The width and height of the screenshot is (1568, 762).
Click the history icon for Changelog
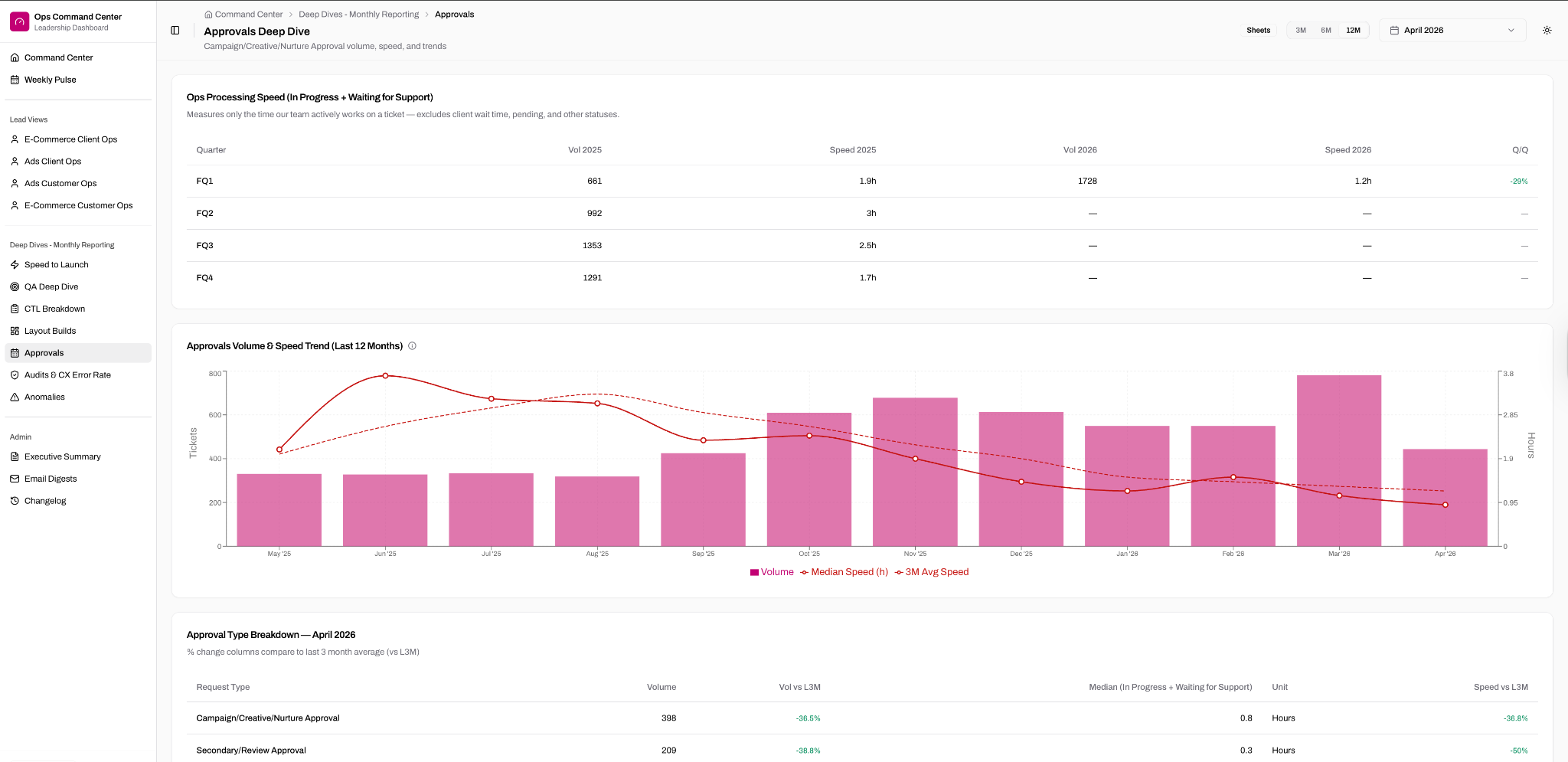[x=15, y=501]
